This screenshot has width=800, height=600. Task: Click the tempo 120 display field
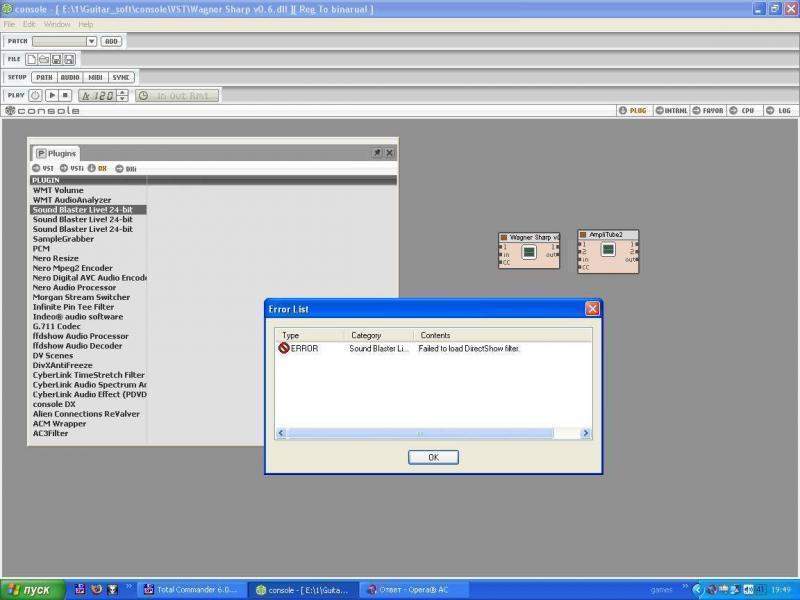(x=97, y=95)
